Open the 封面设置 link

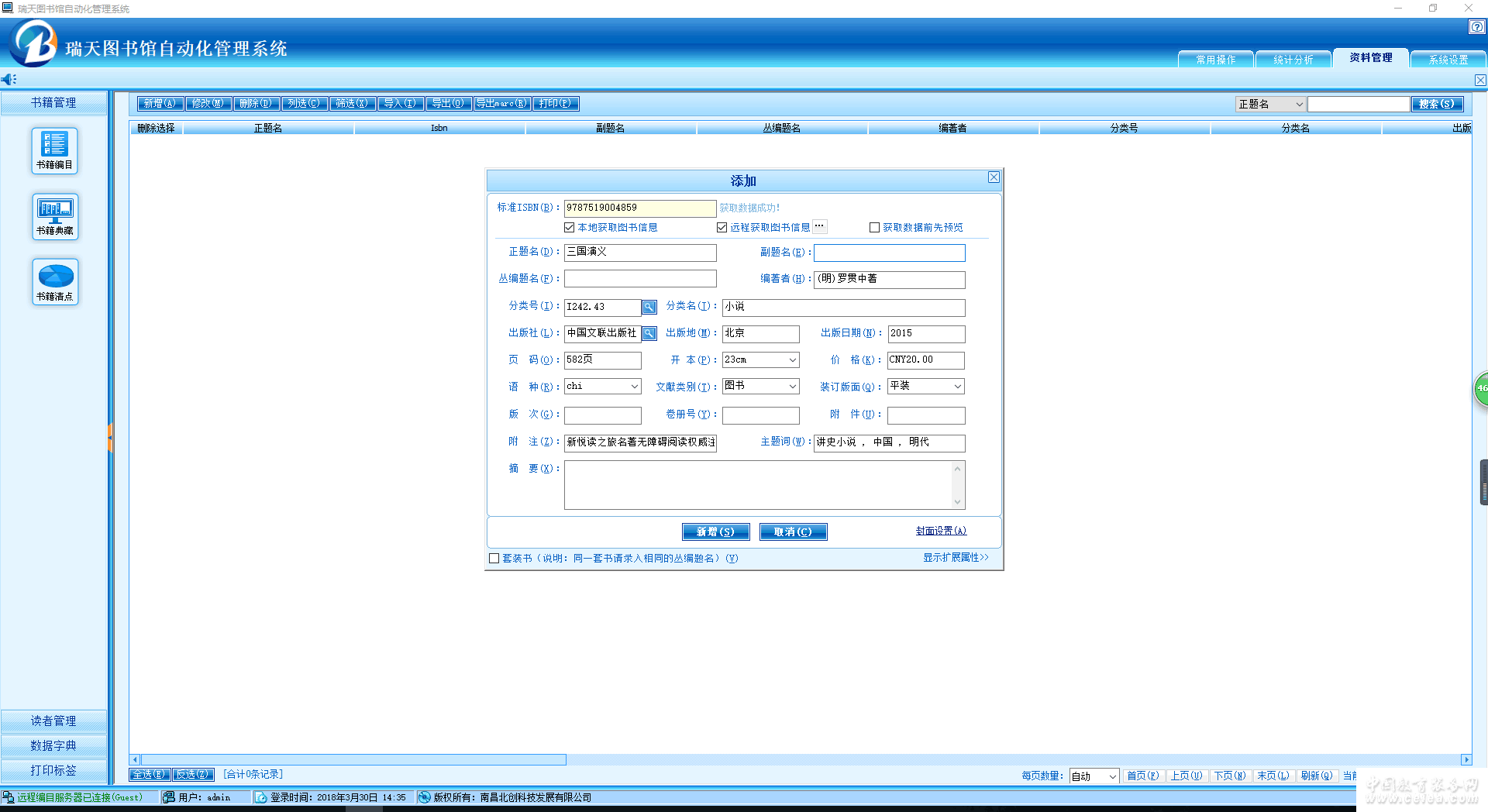click(x=941, y=532)
